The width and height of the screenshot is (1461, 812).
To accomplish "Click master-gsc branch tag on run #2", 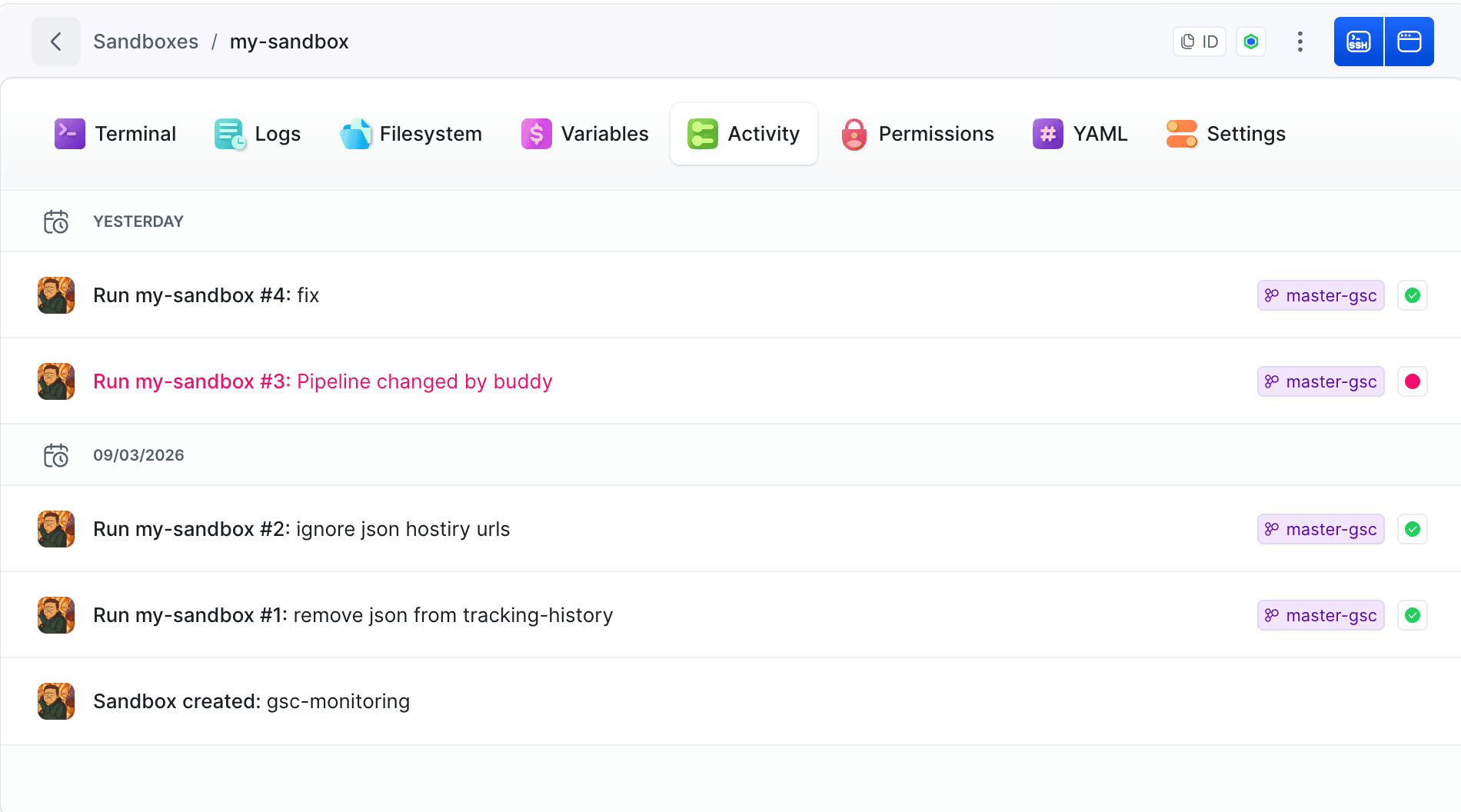I will point(1321,529).
